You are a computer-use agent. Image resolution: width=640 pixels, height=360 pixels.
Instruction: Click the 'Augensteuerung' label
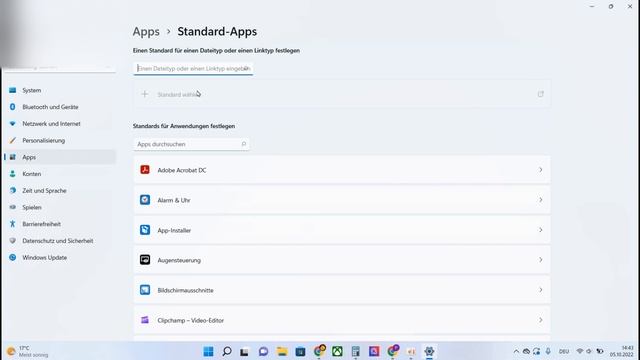point(179,260)
